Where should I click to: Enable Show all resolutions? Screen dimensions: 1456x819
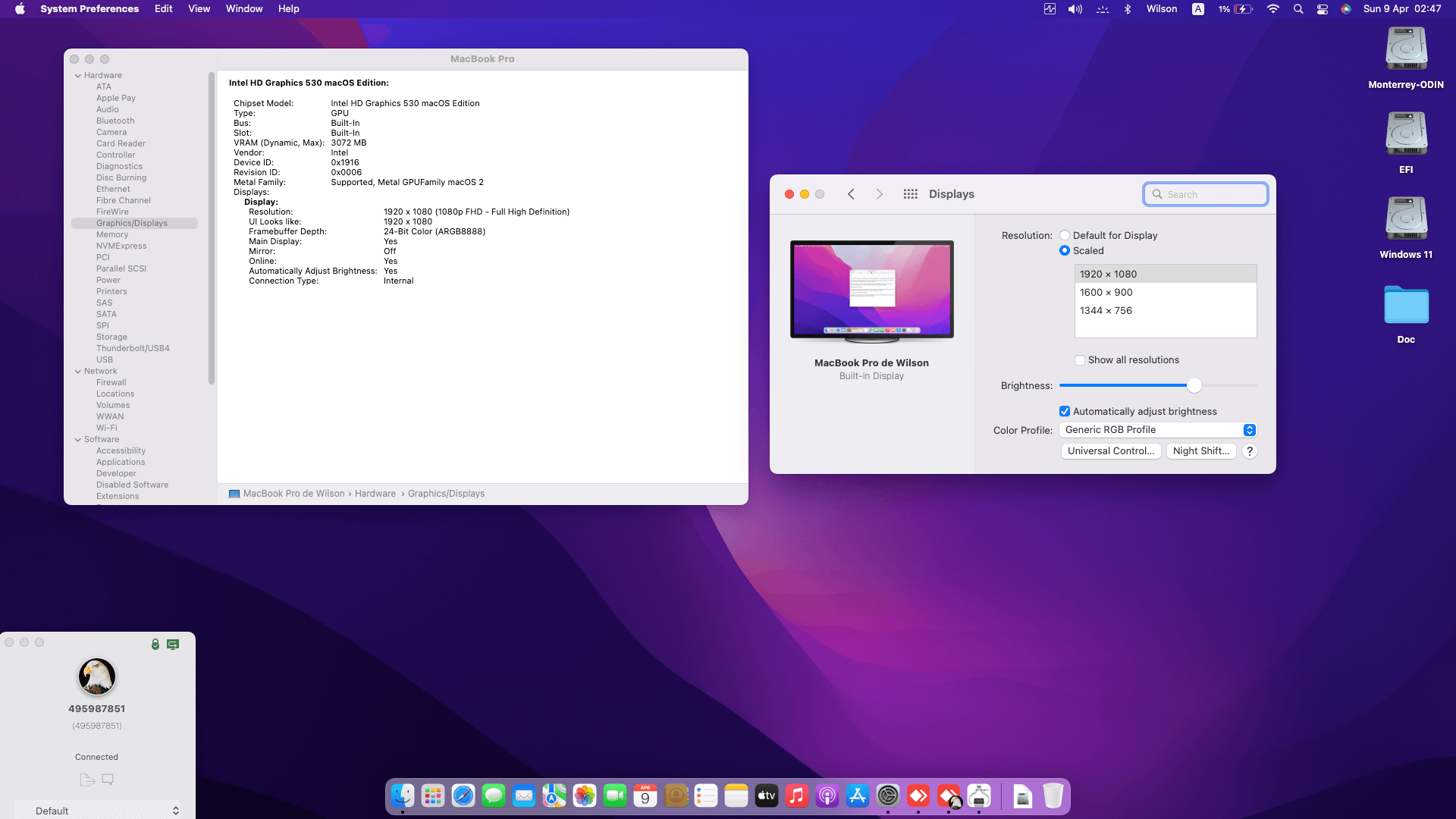[x=1080, y=359]
